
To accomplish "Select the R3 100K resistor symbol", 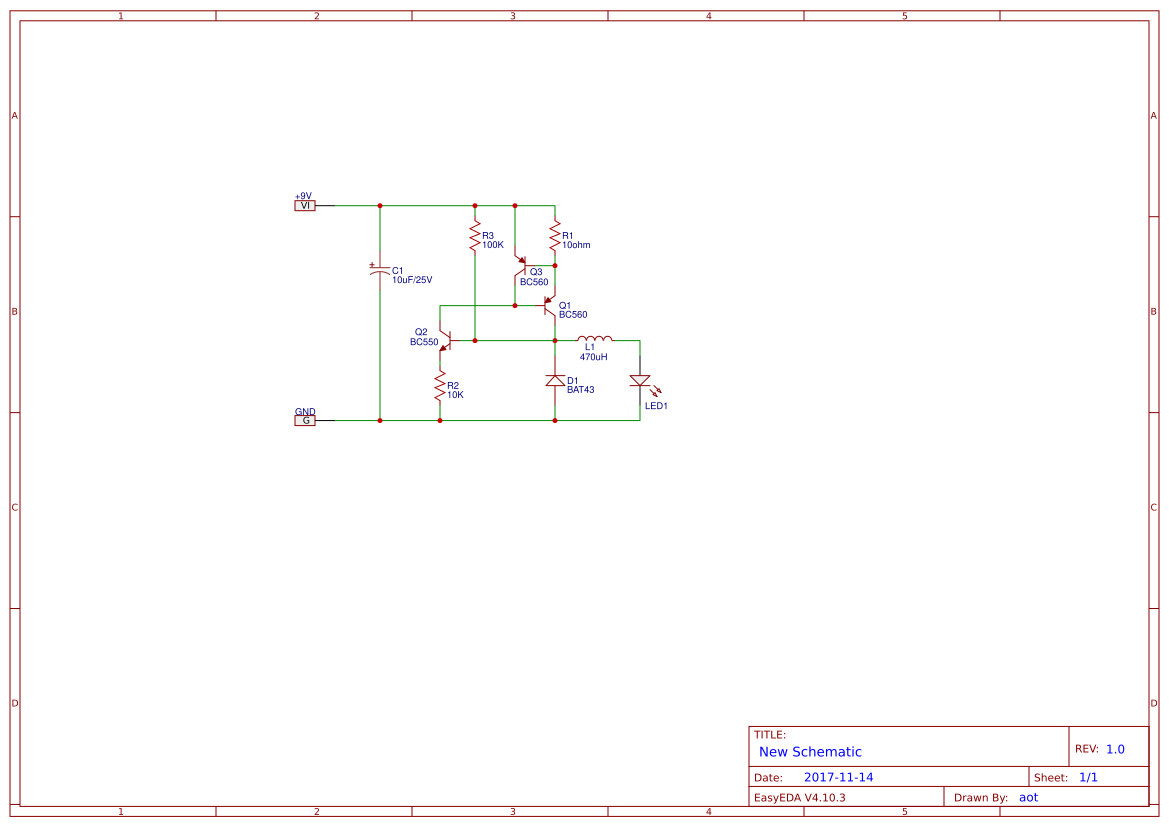I will click(x=475, y=235).
